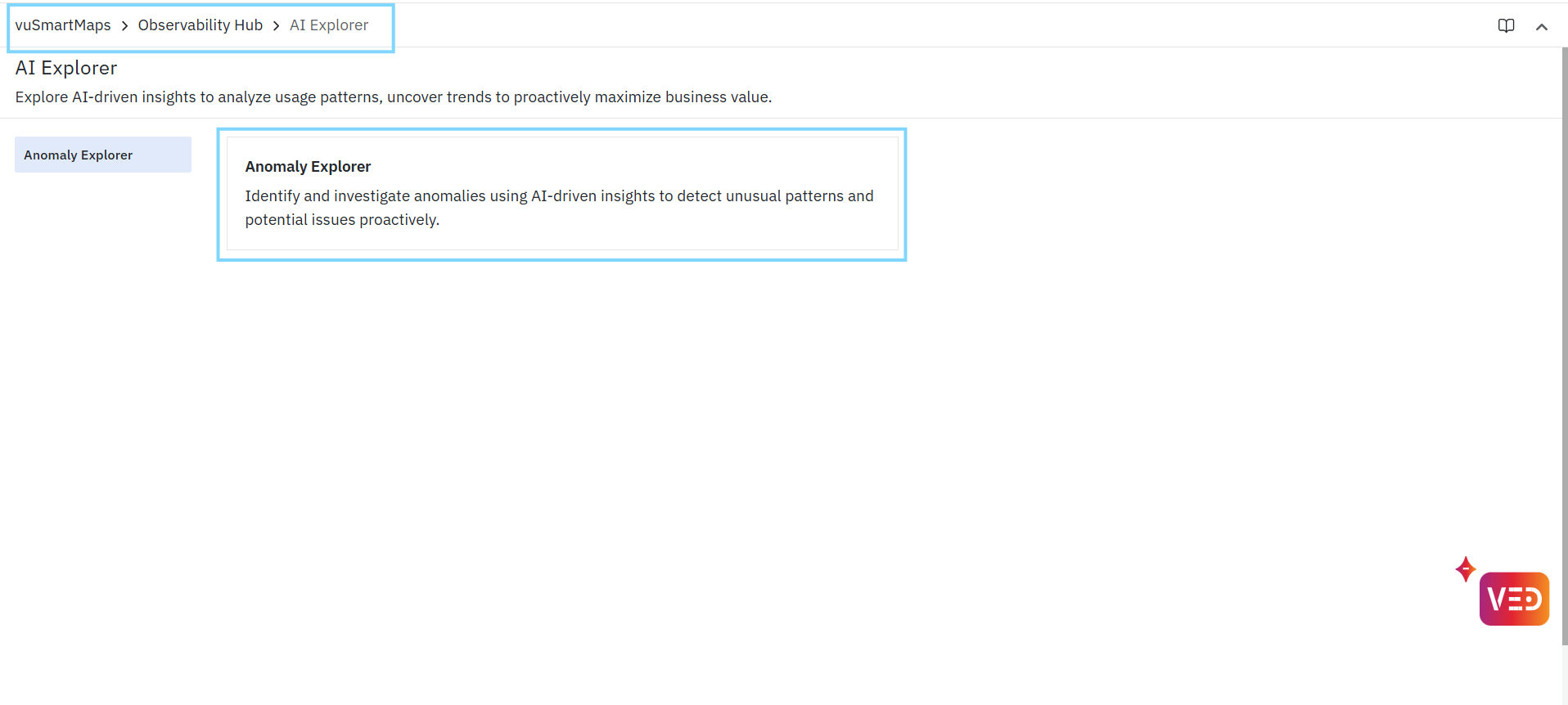Select Anomaly Explorer in the left sidebar
The width and height of the screenshot is (1568, 705).
coord(103,155)
